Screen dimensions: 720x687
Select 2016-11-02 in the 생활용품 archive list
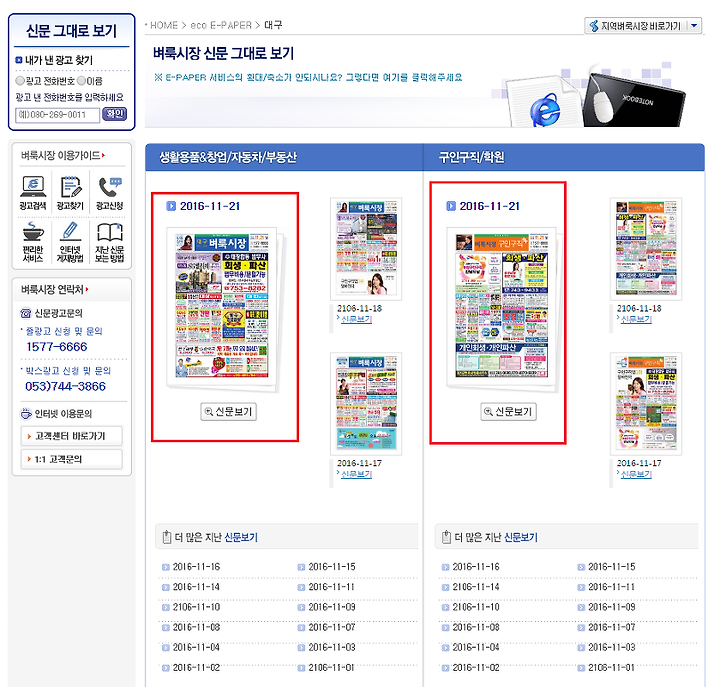[196, 668]
